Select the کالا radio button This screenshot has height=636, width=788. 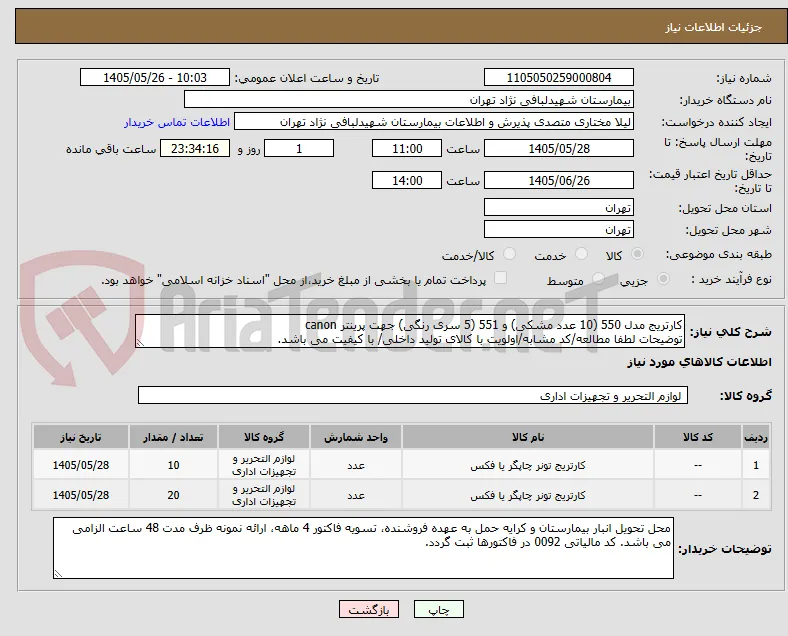[637, 254]
